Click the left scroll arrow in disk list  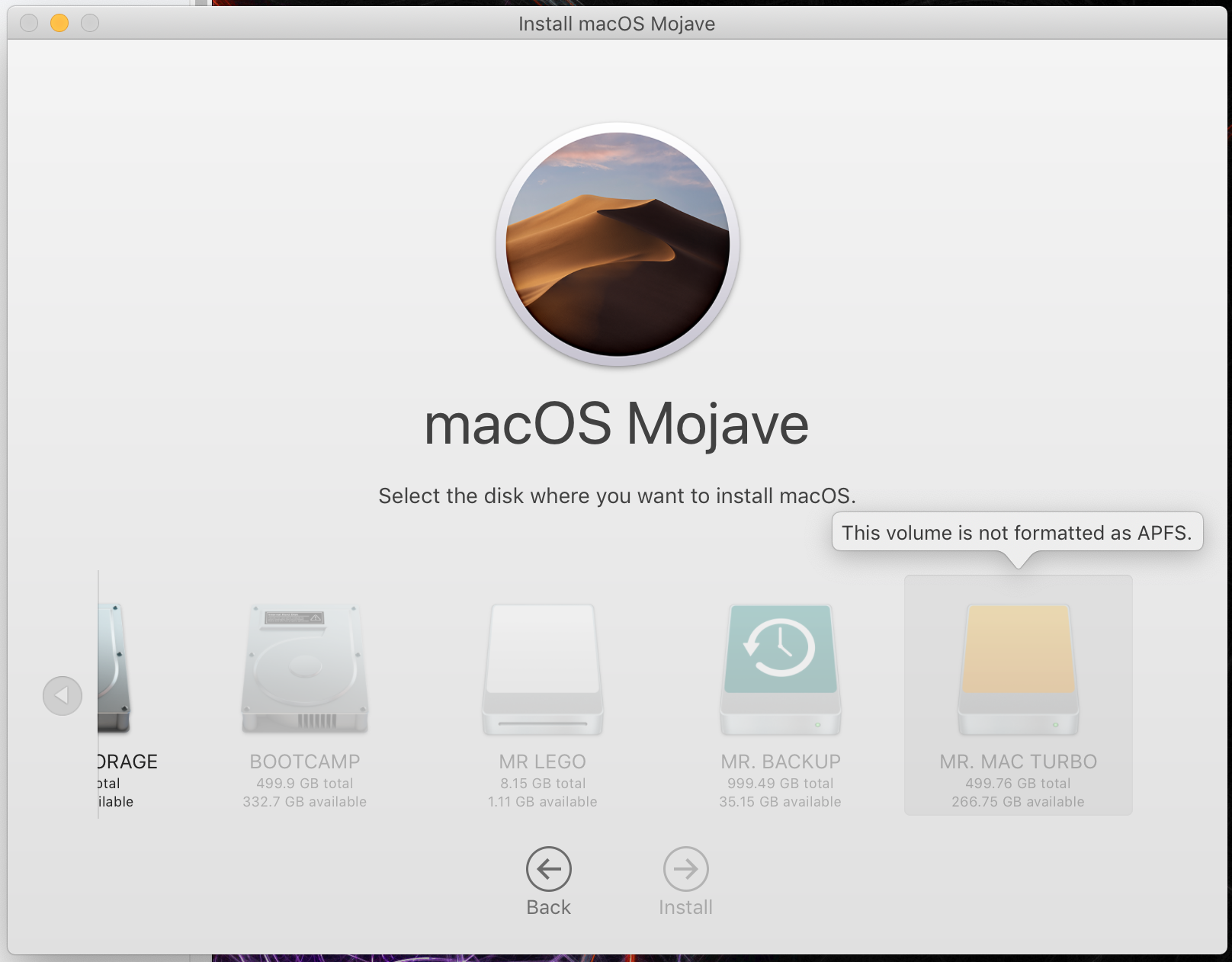pyautogui.click(x=63, y=696)
